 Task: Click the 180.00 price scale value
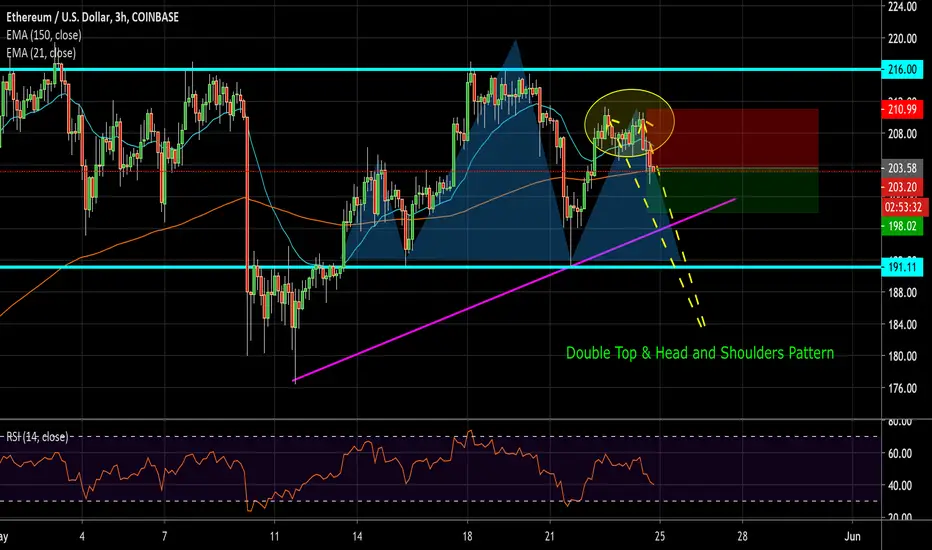coord(902,356)
